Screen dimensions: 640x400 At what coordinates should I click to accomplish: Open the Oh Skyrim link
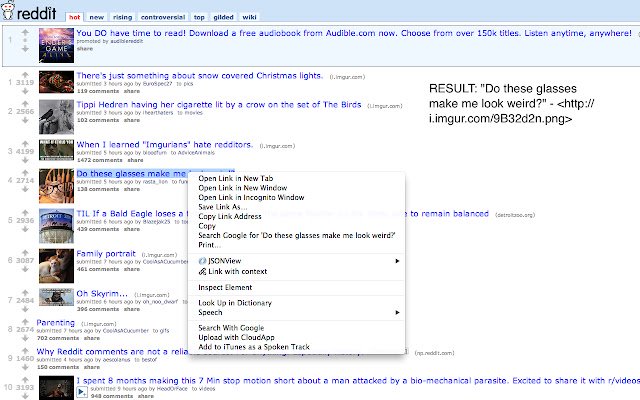[102, 293]
